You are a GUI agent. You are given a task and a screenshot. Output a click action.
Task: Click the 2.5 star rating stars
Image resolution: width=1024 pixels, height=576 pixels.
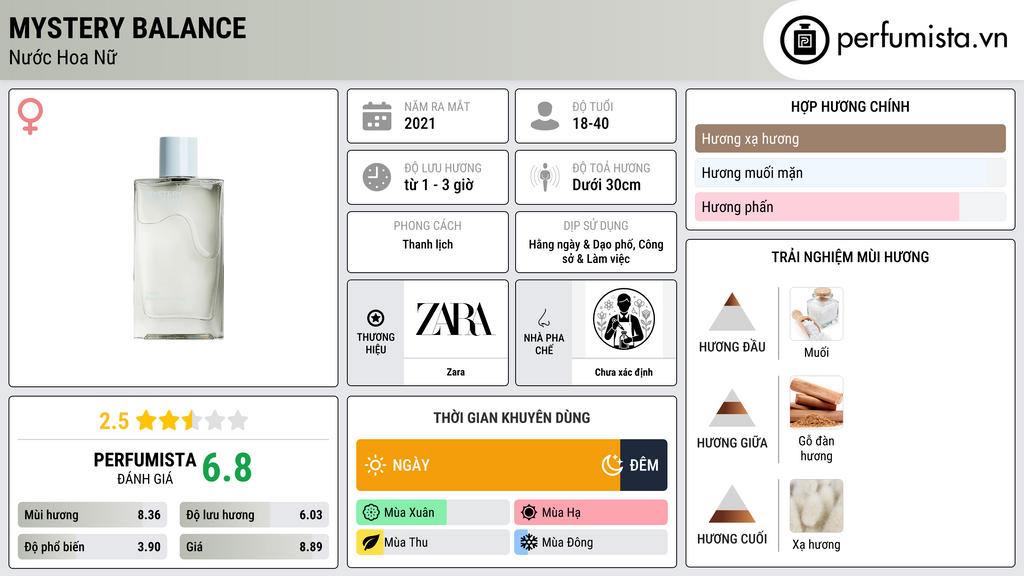[x=192, y=420]
